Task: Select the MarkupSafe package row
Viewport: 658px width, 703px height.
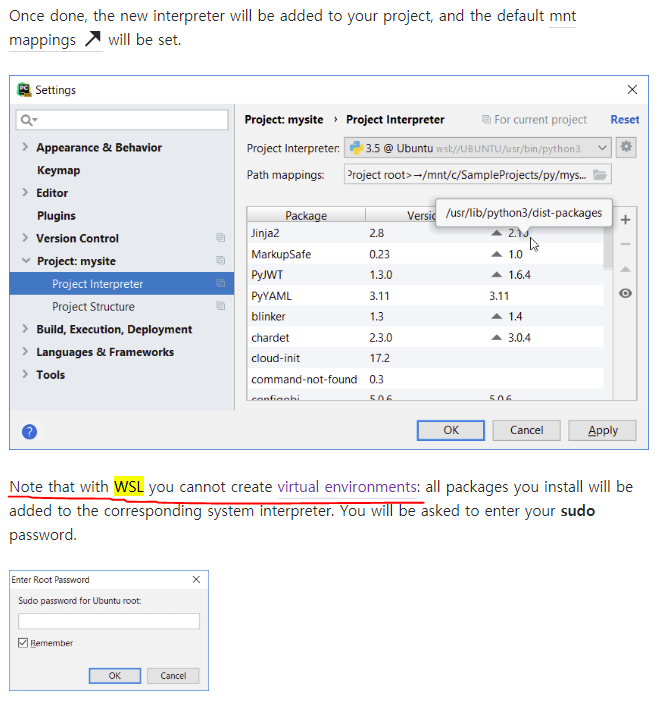Action: click(x=425, y=254)
